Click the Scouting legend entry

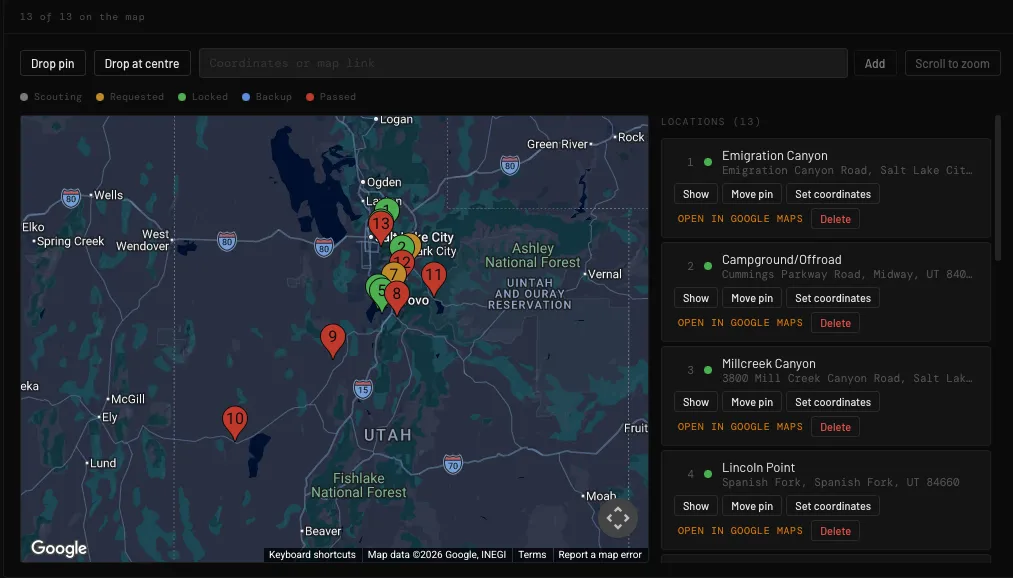(x=51, y=97)
